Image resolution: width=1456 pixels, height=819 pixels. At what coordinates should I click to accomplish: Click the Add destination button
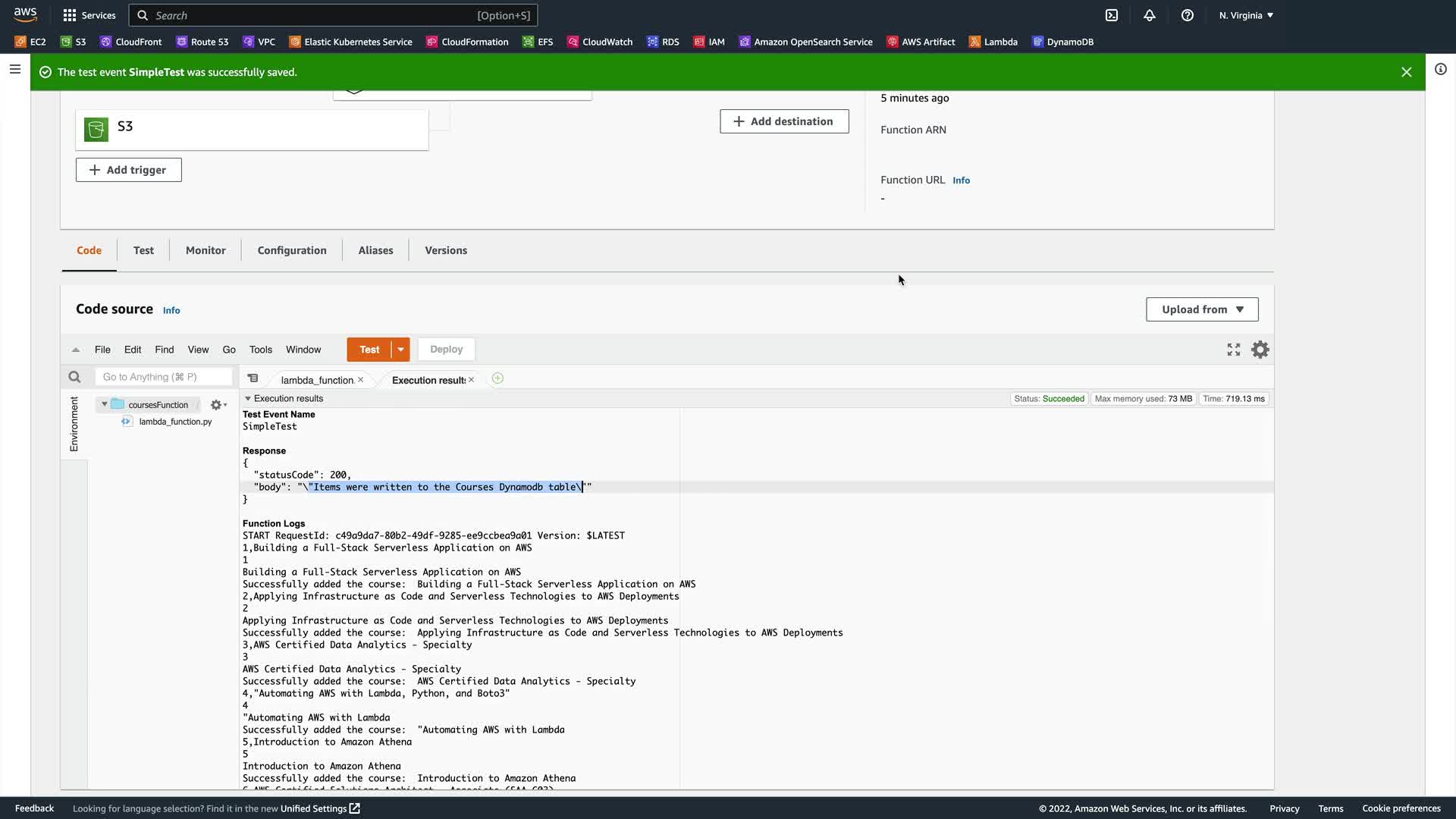784,121
